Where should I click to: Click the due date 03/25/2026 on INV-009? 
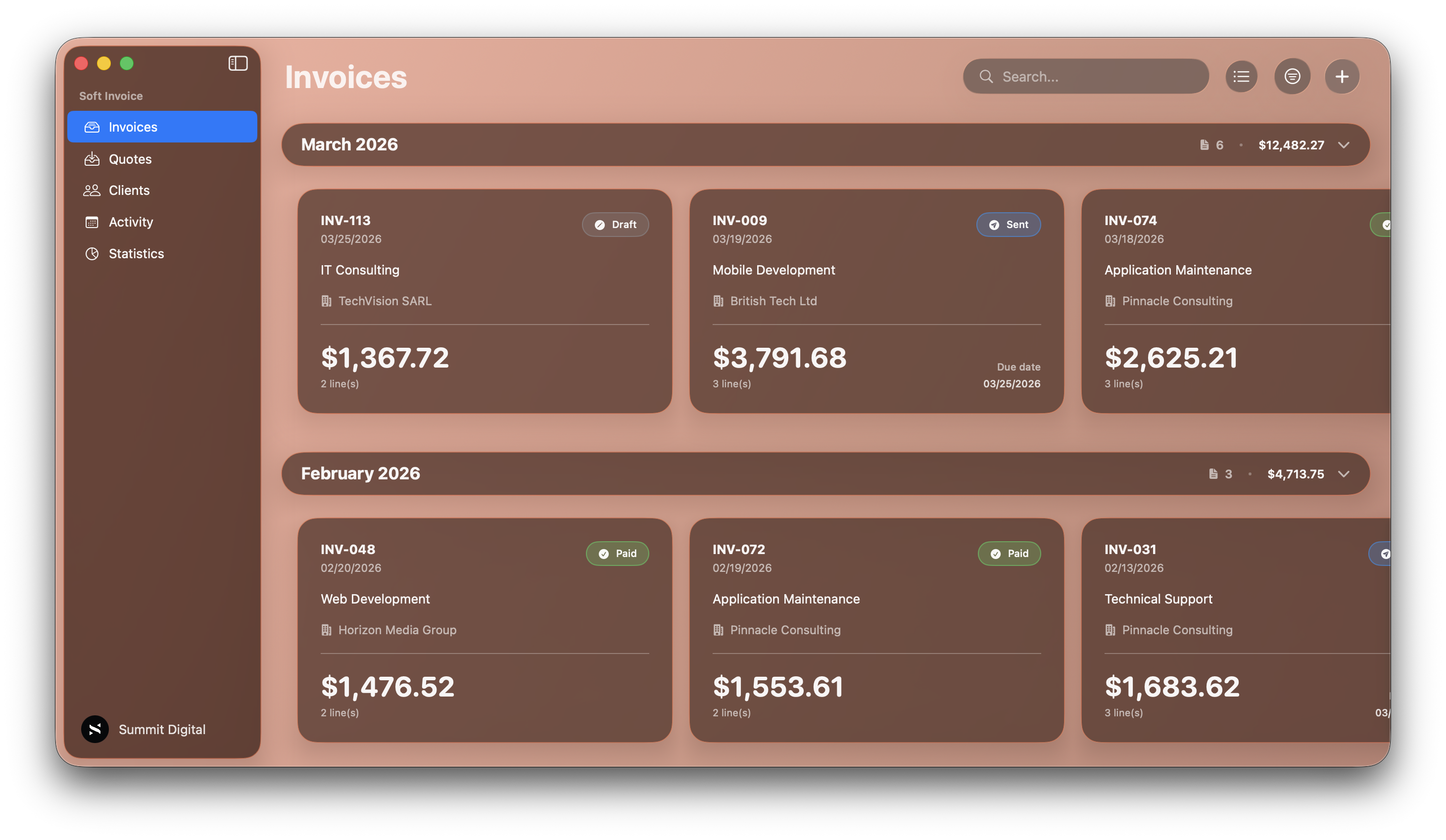pos(1011,384)
